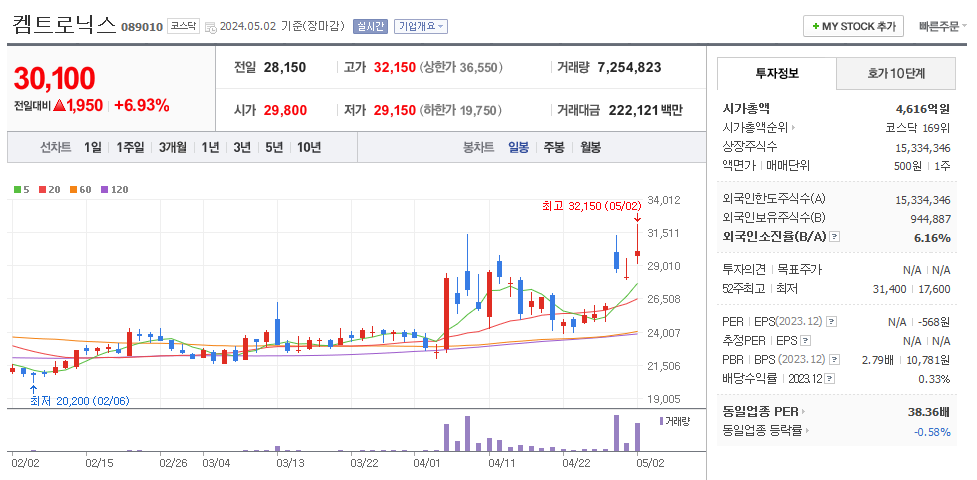Click the 투자의견 label
Viewport: 977px width, 480px height.
click(x=744, y=269)
